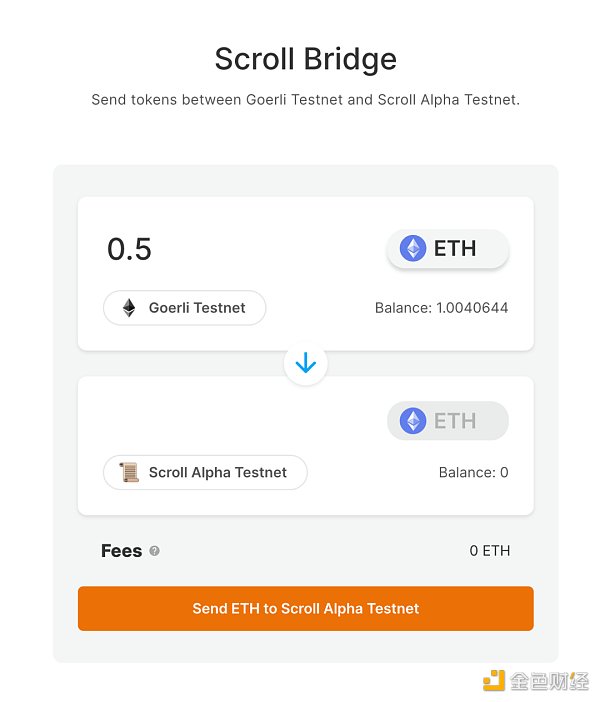Click the blue swap direction arrow
600x702 pixels.
click(x=306, y=364)
